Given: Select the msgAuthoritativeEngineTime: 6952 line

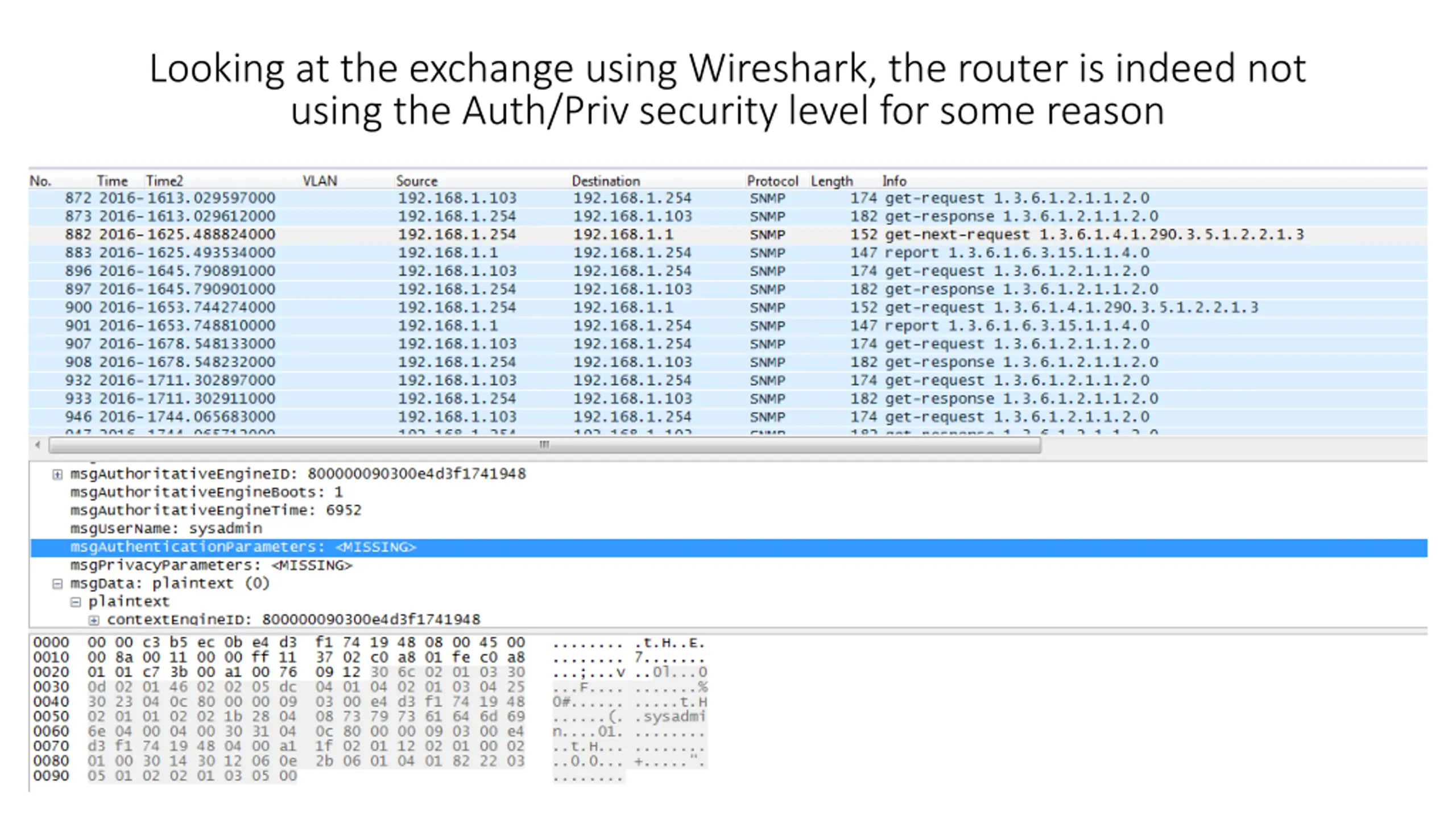Looking at the screenshot, I should (216, 511).
